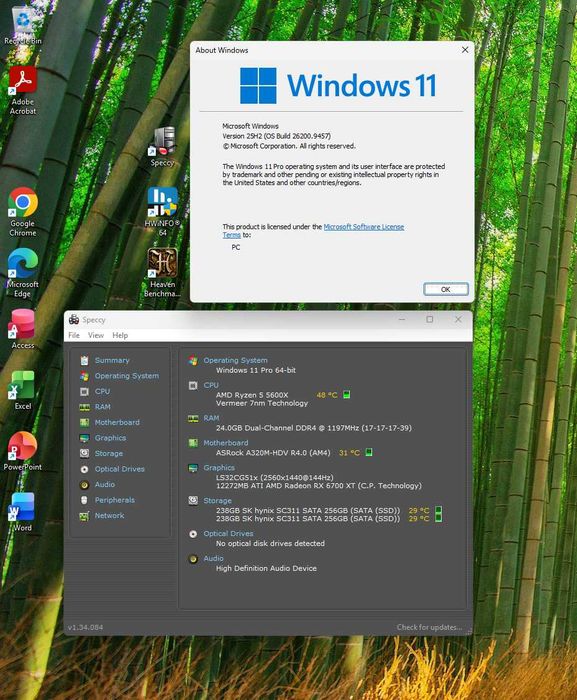The image size is (577, 700).
Task: Click the CPU temperature indicator icon
Action: 347,395
